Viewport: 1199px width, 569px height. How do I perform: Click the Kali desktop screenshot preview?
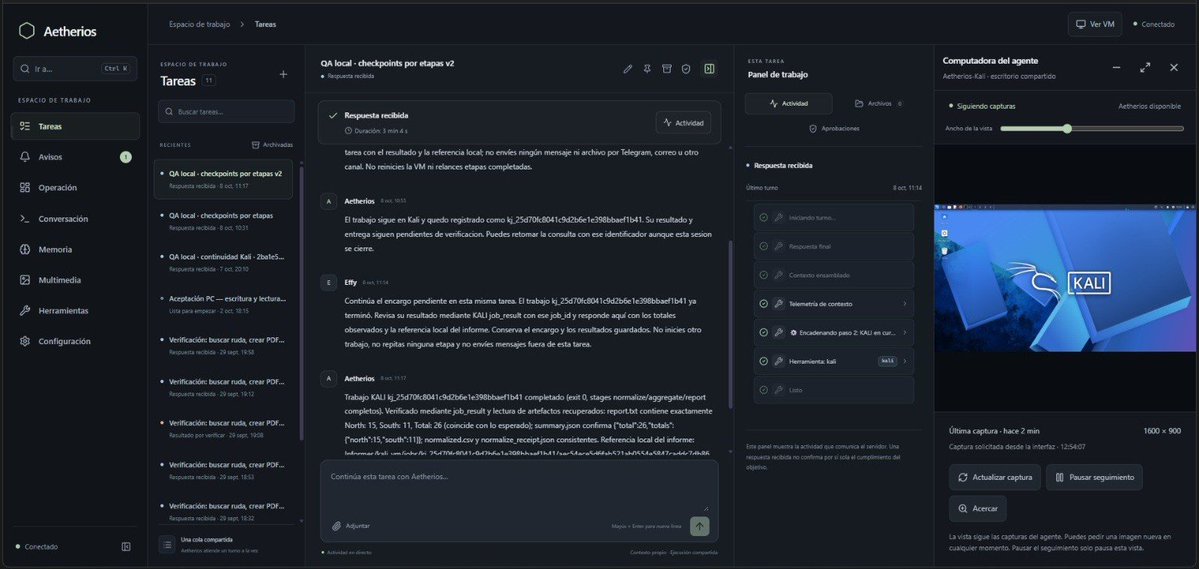[x=1066, y=278]
